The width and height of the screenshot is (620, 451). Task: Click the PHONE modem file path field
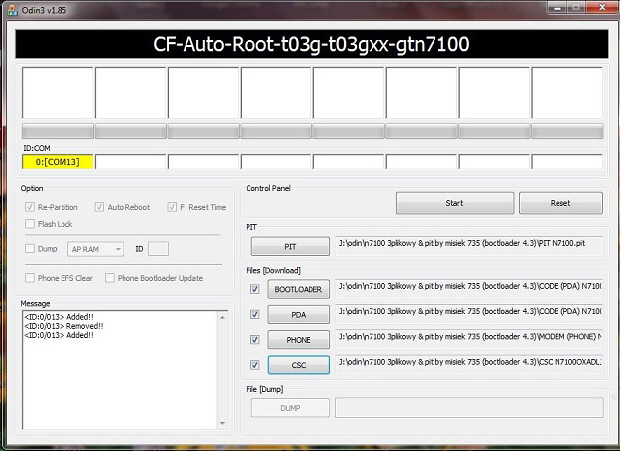click(x=469, y=340)
